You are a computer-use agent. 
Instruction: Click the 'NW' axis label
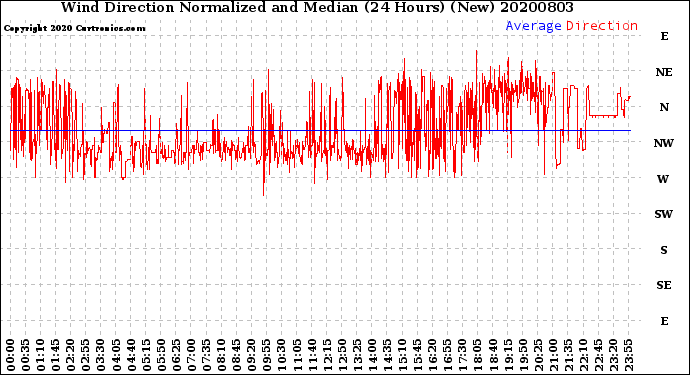click(664, 143)
